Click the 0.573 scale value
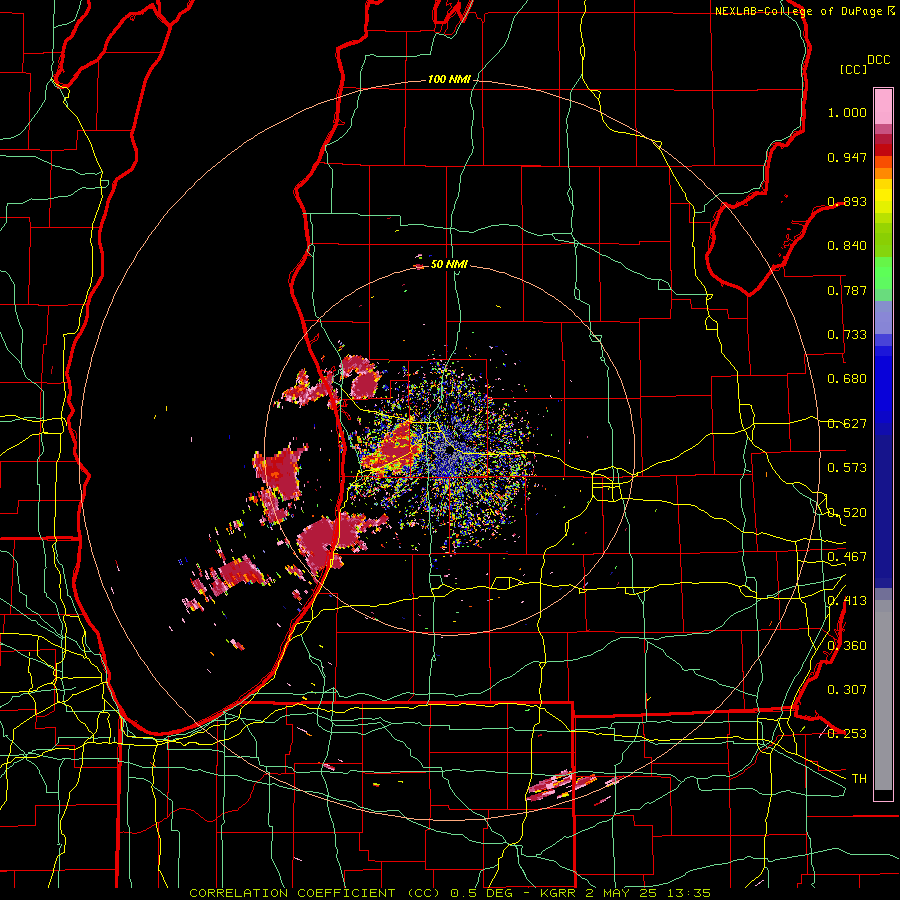This screenshot has height=900, width=900. click(x=847, y=468)
